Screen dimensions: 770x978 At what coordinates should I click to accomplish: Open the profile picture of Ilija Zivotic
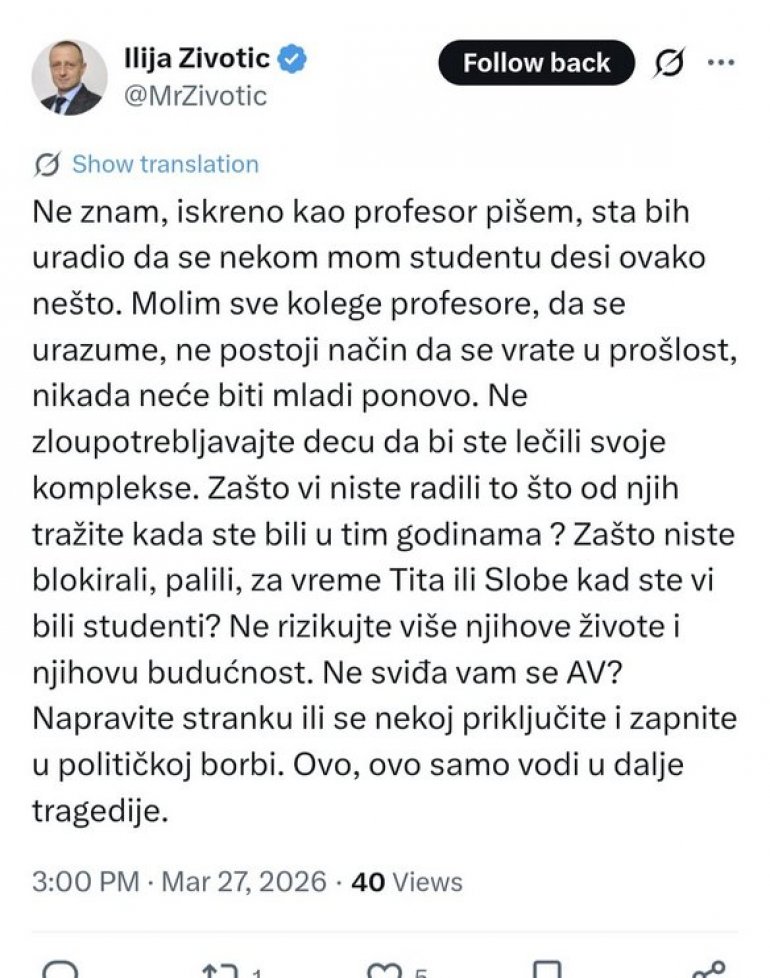[69, 77]
